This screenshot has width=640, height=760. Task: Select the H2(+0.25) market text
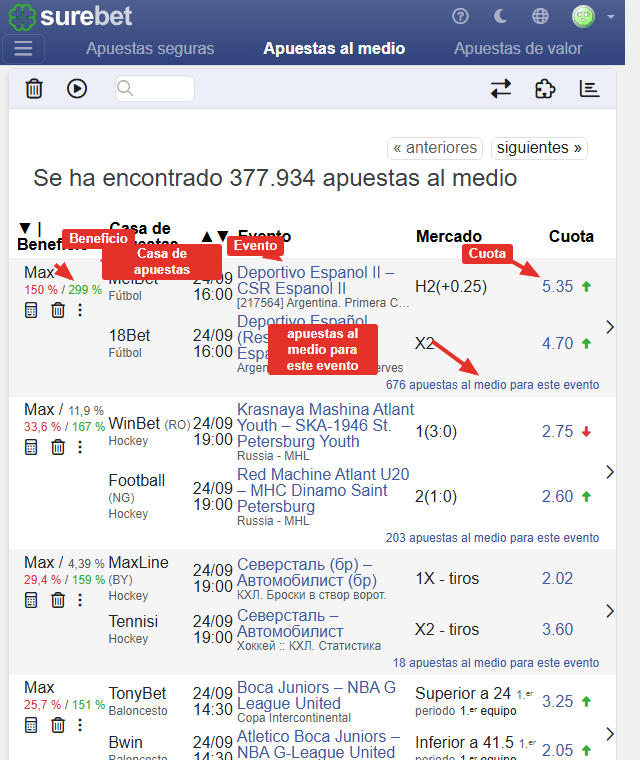click(451, 286)
